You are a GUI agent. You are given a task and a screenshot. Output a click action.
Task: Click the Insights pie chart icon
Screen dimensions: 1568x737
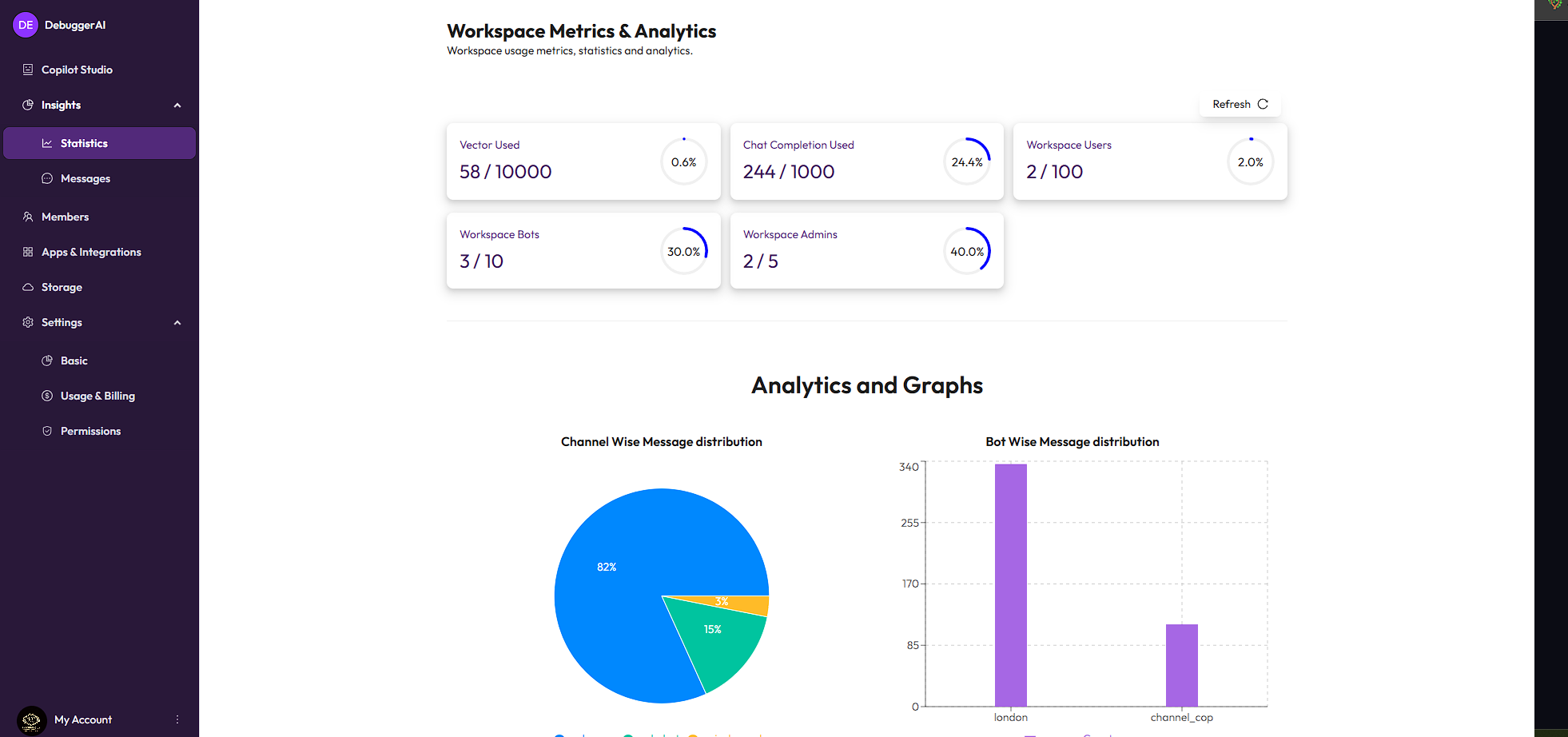(28, 105)
